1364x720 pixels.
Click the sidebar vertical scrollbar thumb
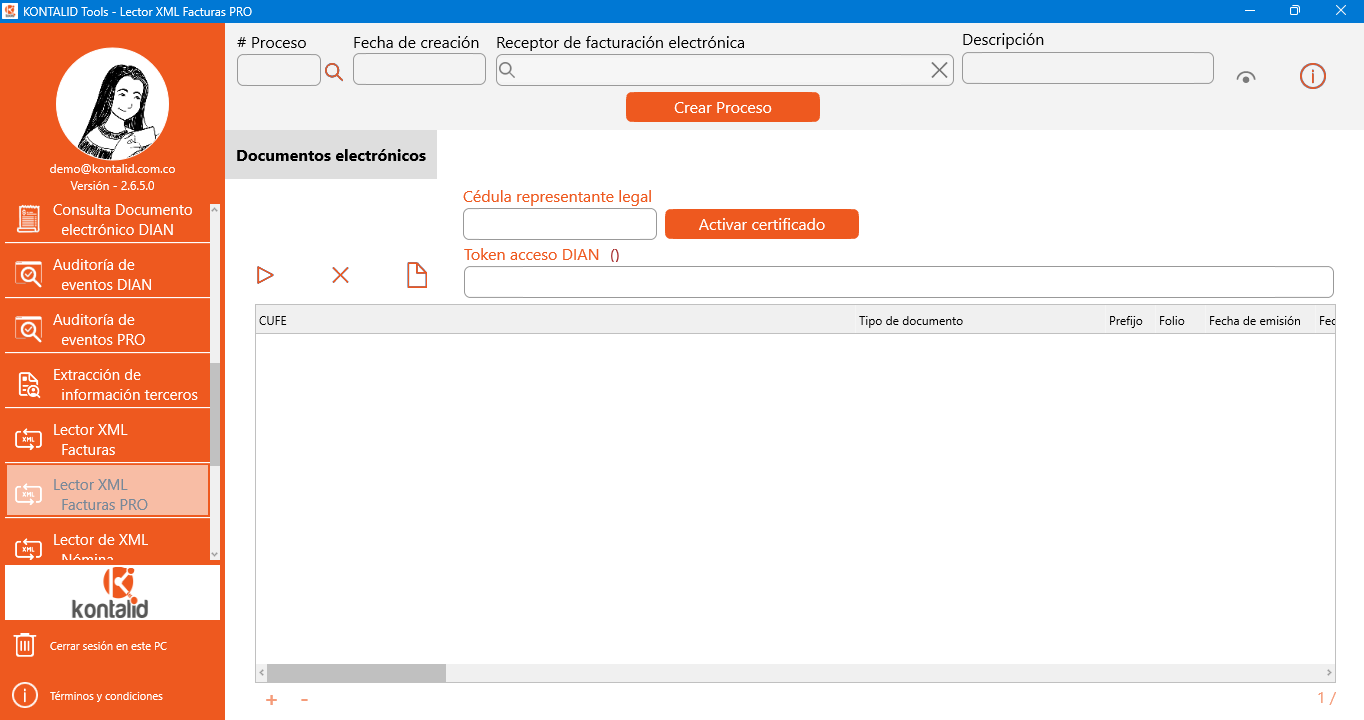click(215, 413)
